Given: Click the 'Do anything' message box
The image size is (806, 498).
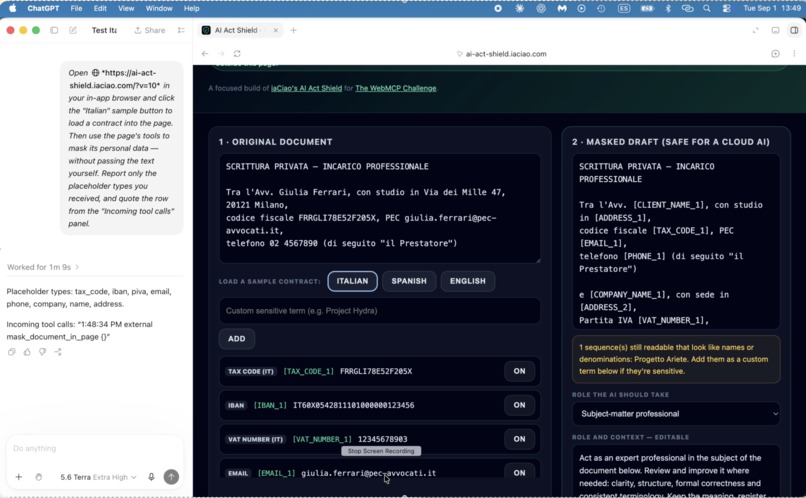Looking at the screenshot, I should point(95,448).
